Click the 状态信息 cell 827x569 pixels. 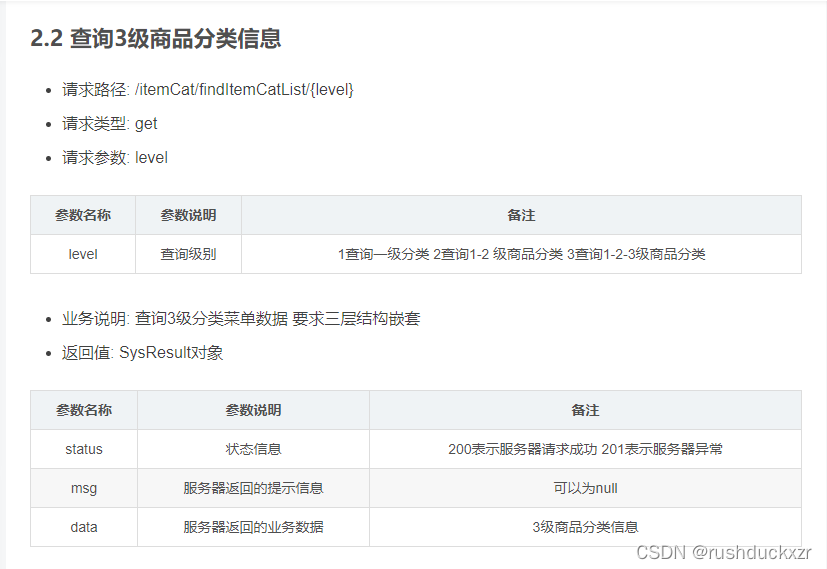(x=253, y=449)
